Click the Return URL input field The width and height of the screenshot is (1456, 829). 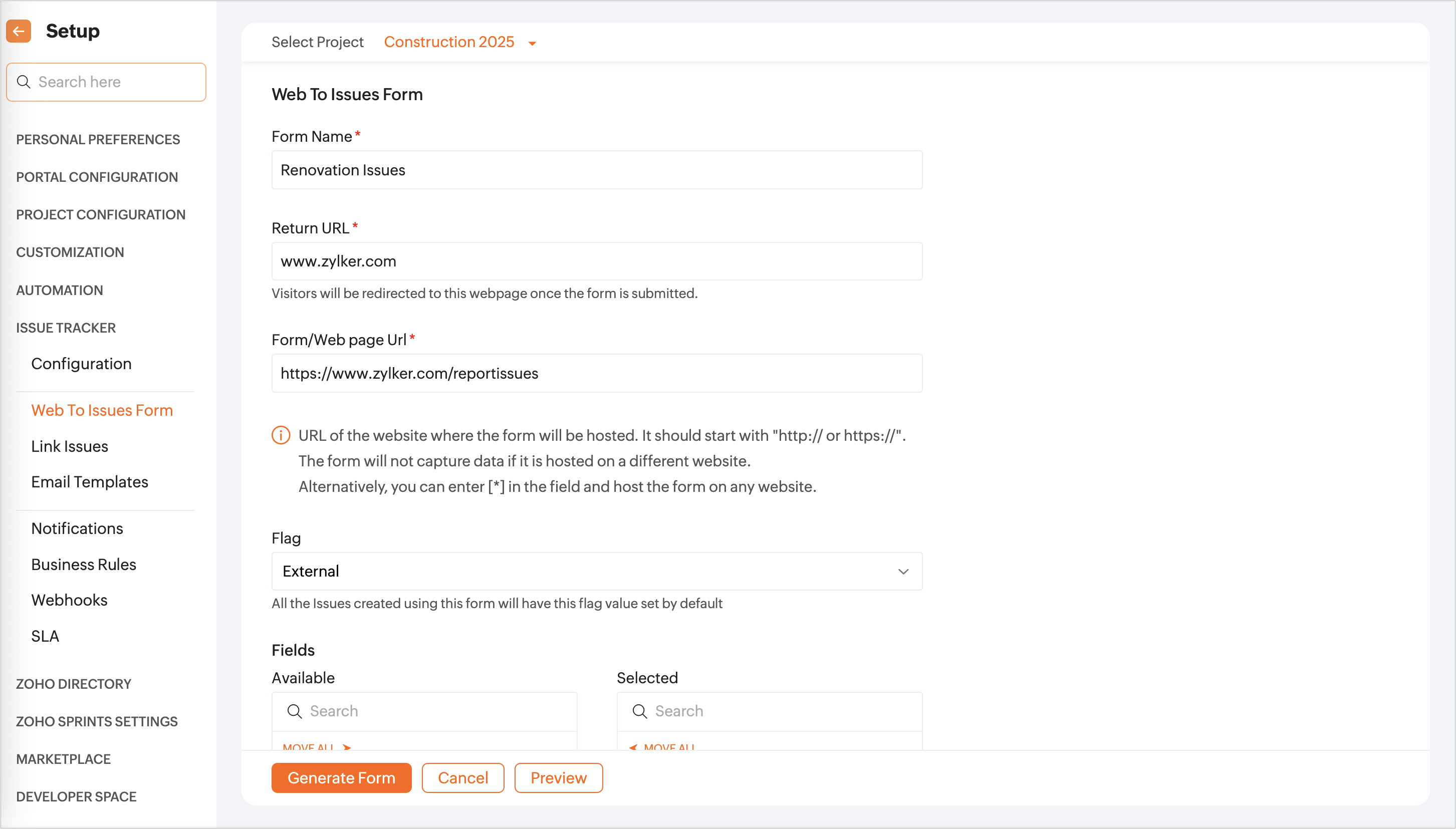pyautogui.click(x=596, y=261)
